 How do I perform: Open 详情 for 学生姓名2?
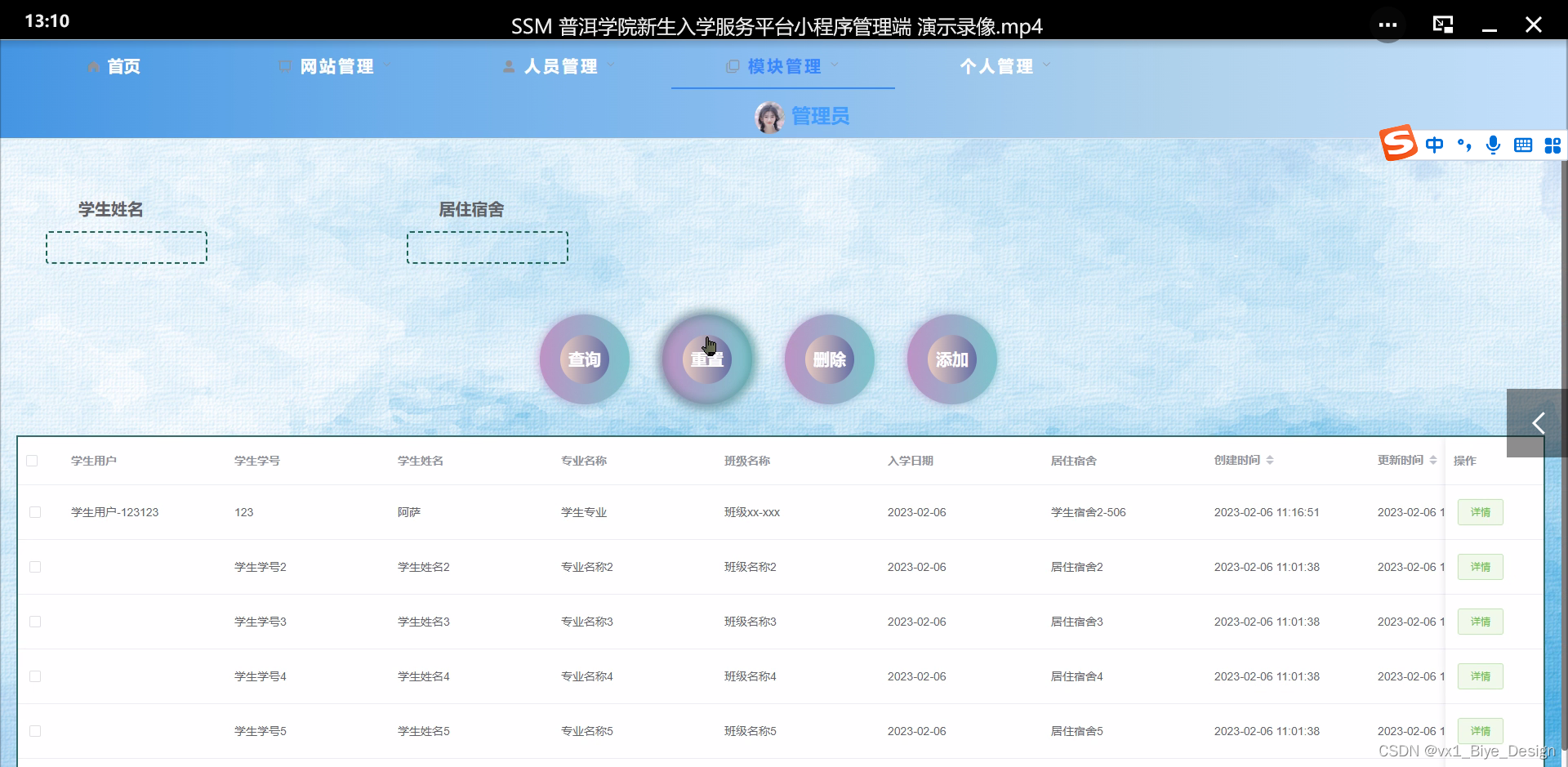coord(1481,567)
